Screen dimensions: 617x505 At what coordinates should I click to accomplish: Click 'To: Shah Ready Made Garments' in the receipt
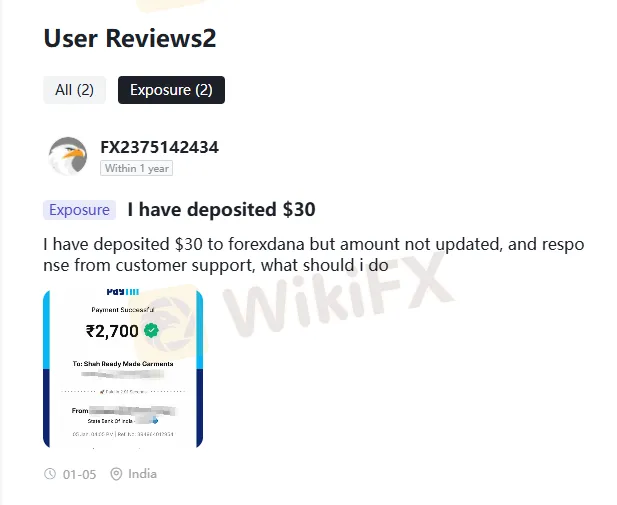[x=123, y=364]
